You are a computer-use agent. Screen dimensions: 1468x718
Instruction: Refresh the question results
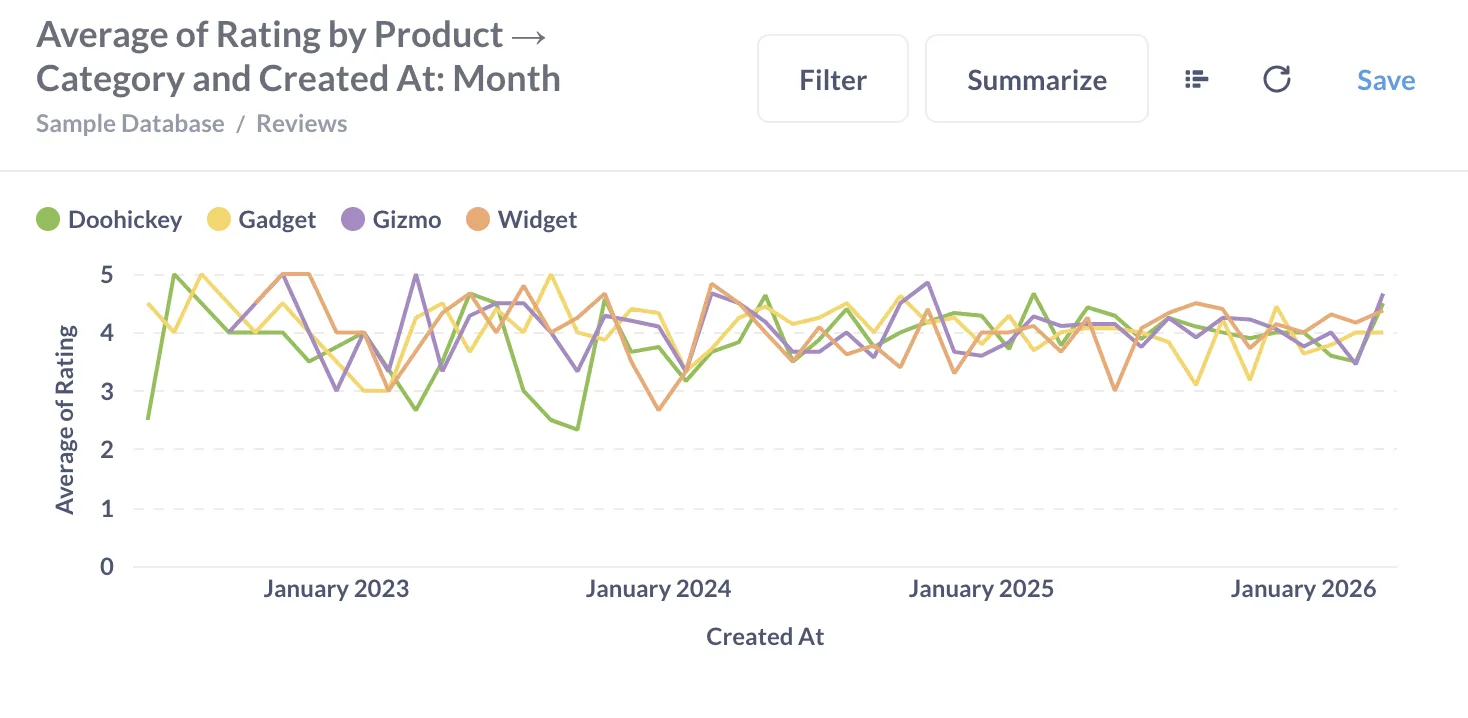tap(1276, 79)
